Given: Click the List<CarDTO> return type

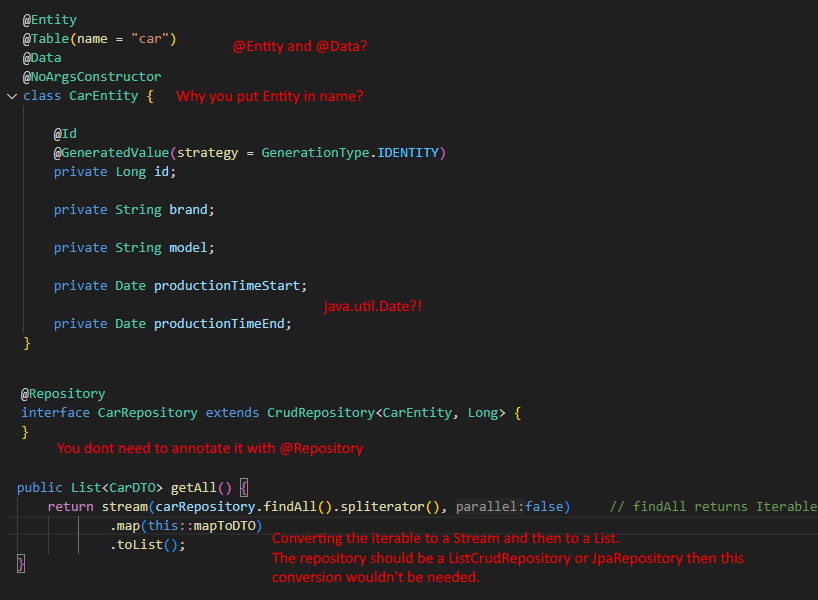Looking at the screenshot, I should pos(117,488).
